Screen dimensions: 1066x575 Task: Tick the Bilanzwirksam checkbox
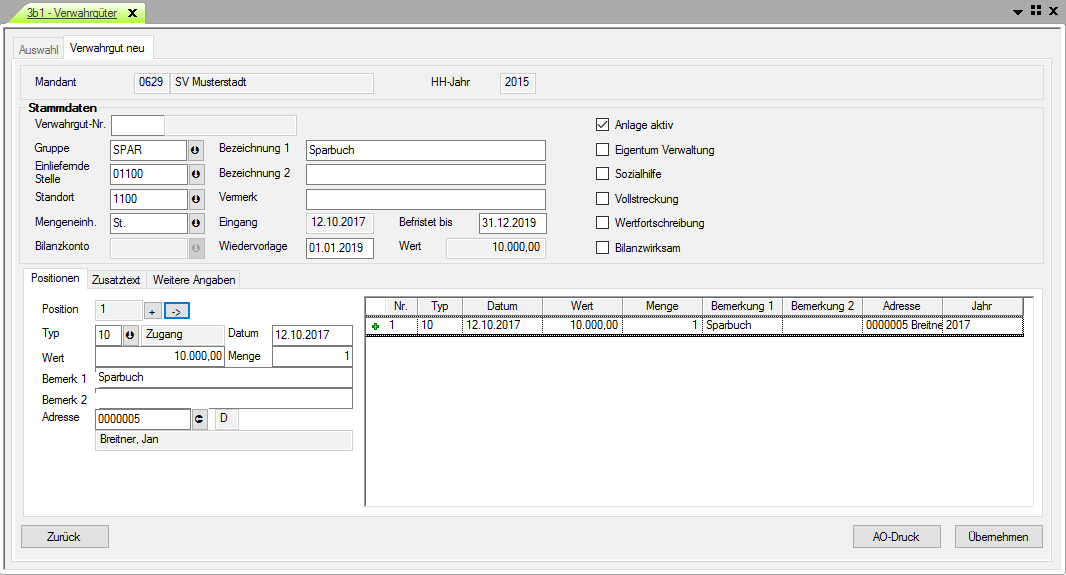click(x=602, y=248)
